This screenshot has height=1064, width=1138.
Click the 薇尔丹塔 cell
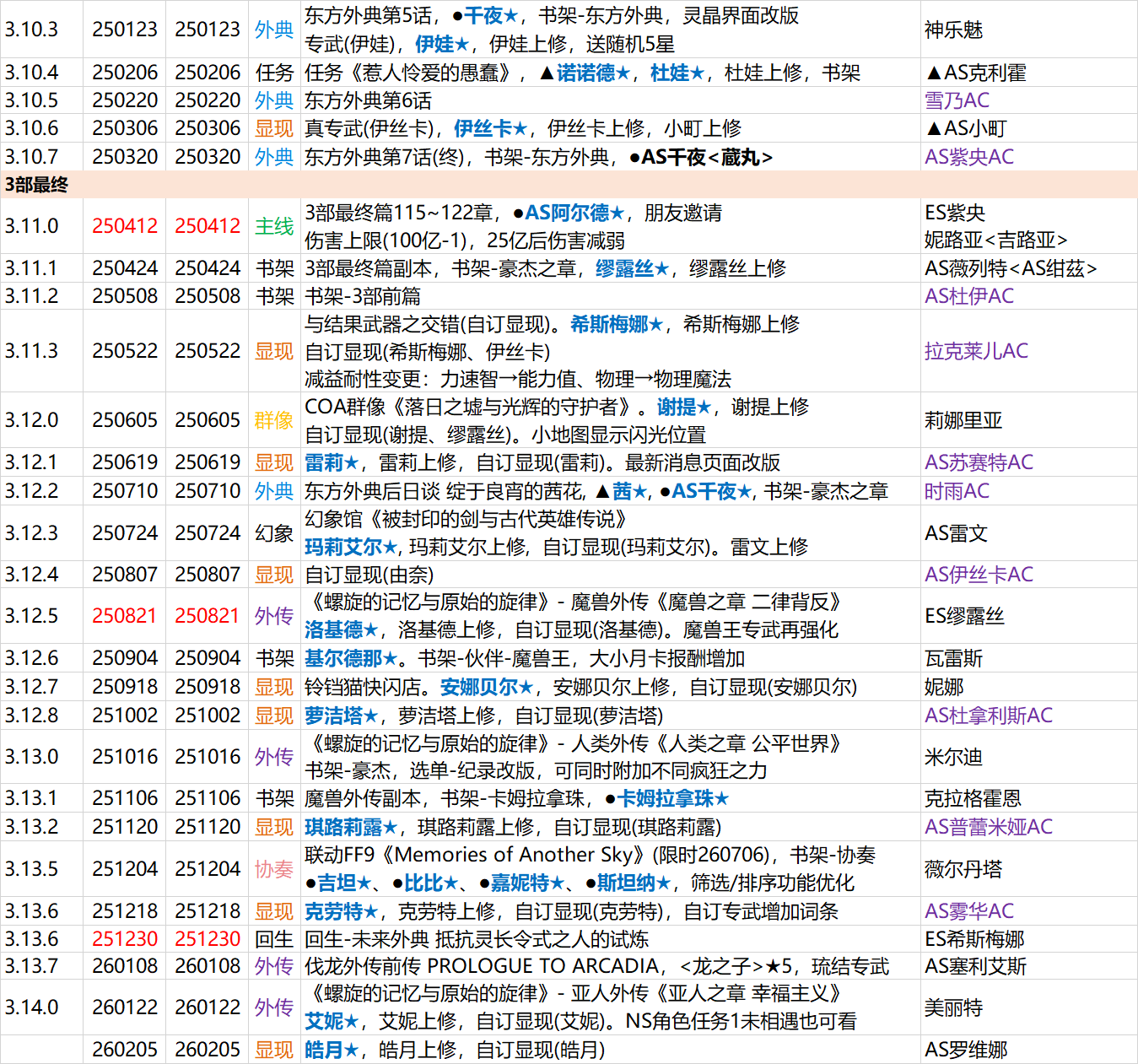click(x=963, y=869)
